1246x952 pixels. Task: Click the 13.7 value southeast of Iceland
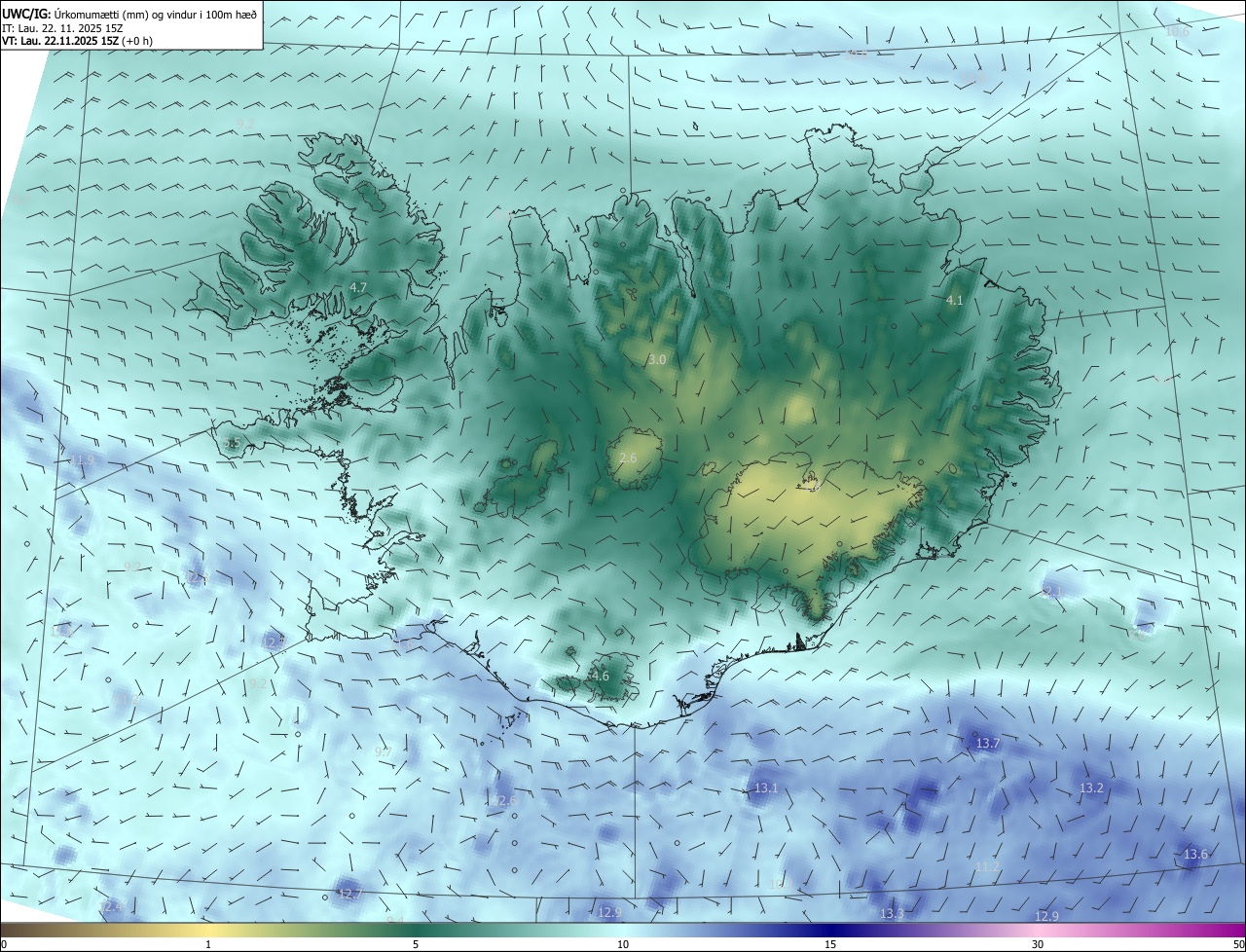click(x=987, y=744)
